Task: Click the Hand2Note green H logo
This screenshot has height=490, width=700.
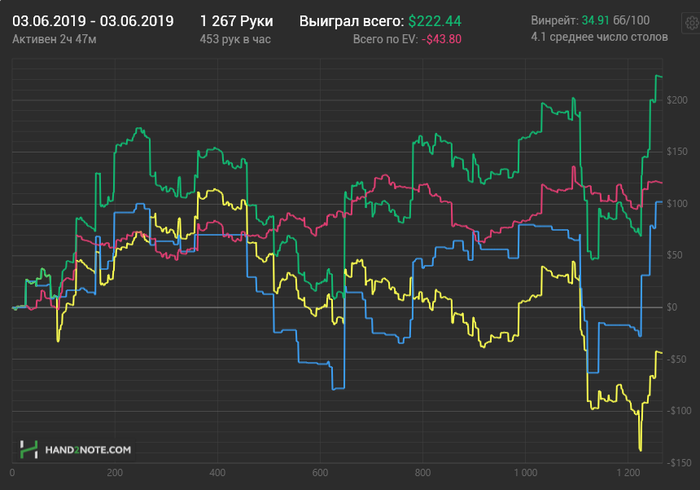Action: click(x=29, y=449)
